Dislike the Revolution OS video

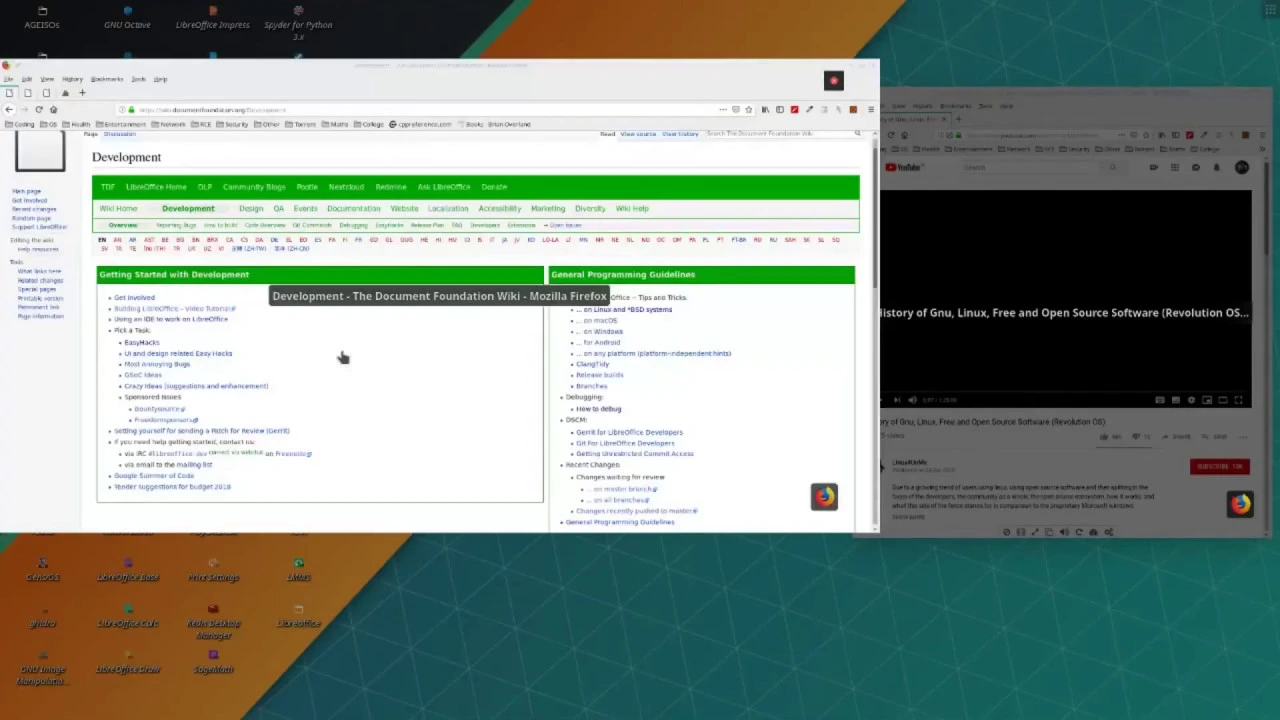(x=1141, y=437)
